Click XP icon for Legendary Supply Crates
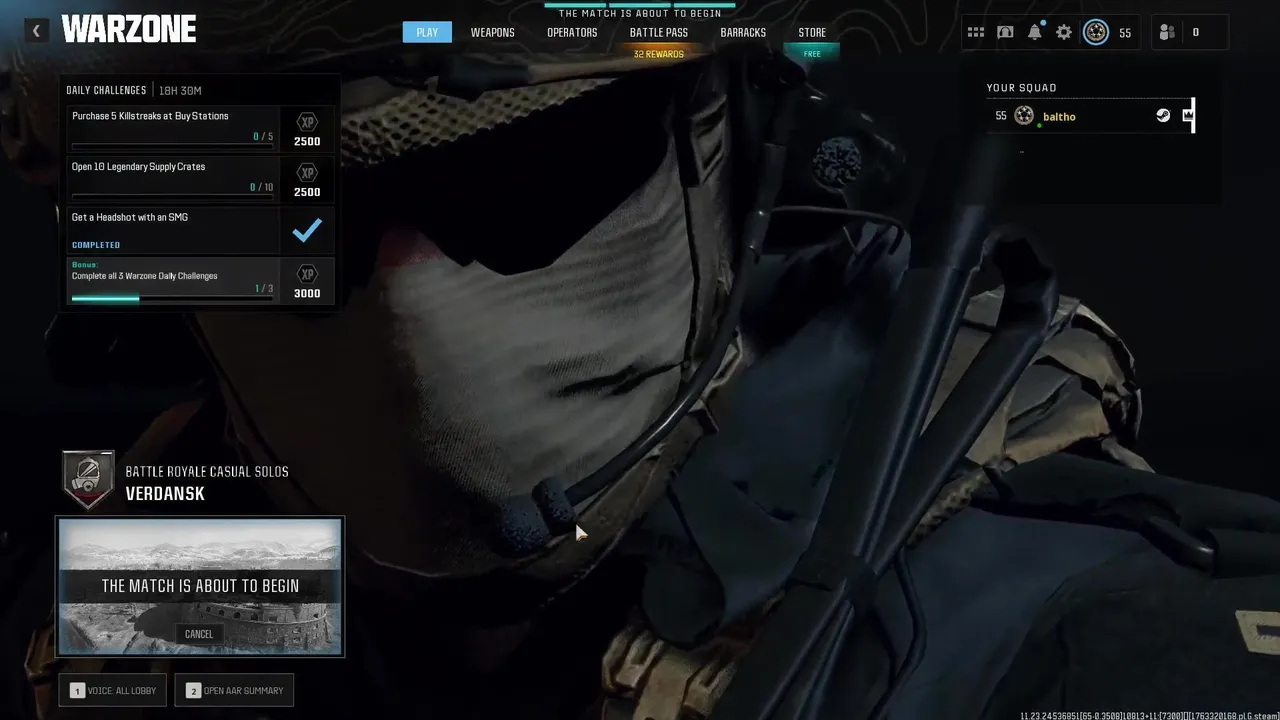 (307, 173)
